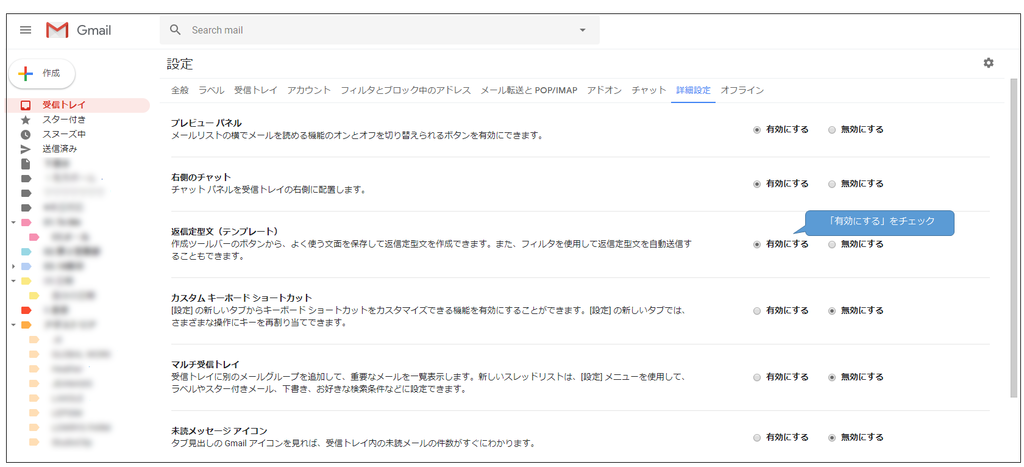Switch to the ラベル tab
Viewport: 1024px width, 467px height.
pyautogui.click(x=212, y=90)
